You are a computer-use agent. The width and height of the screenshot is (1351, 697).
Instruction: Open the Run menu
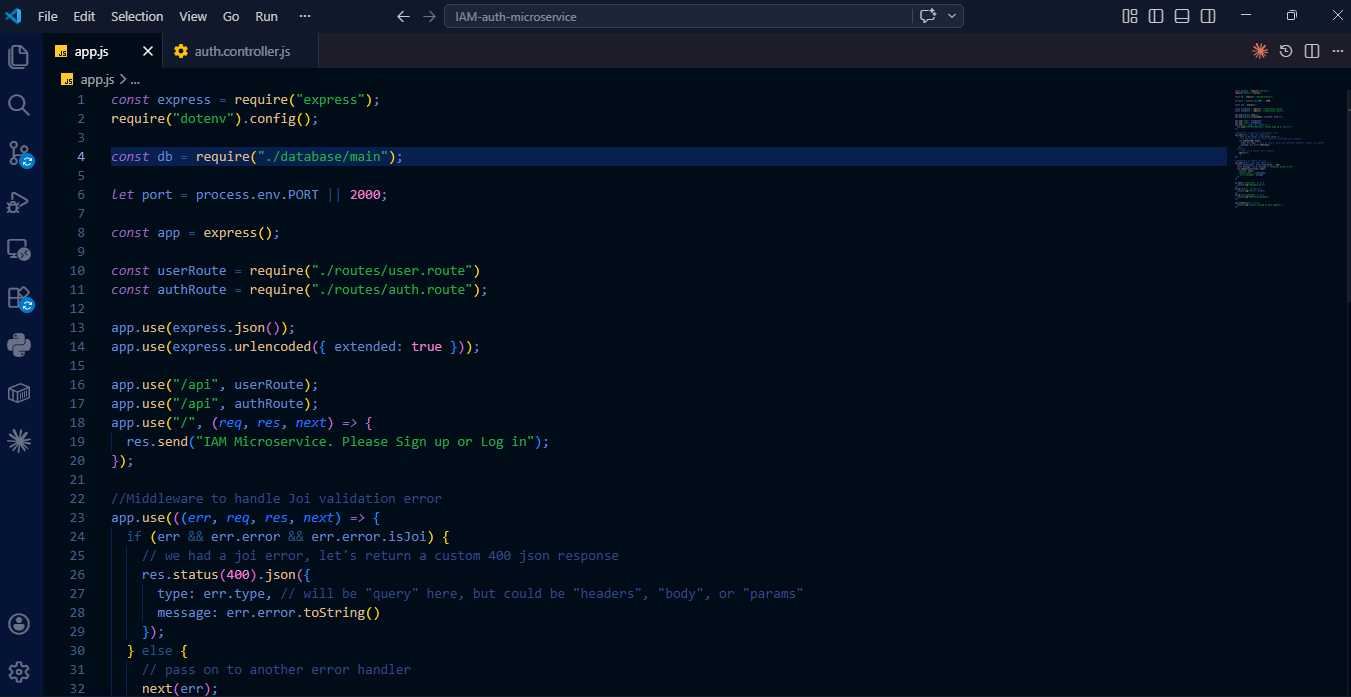[x=266, y=16]
